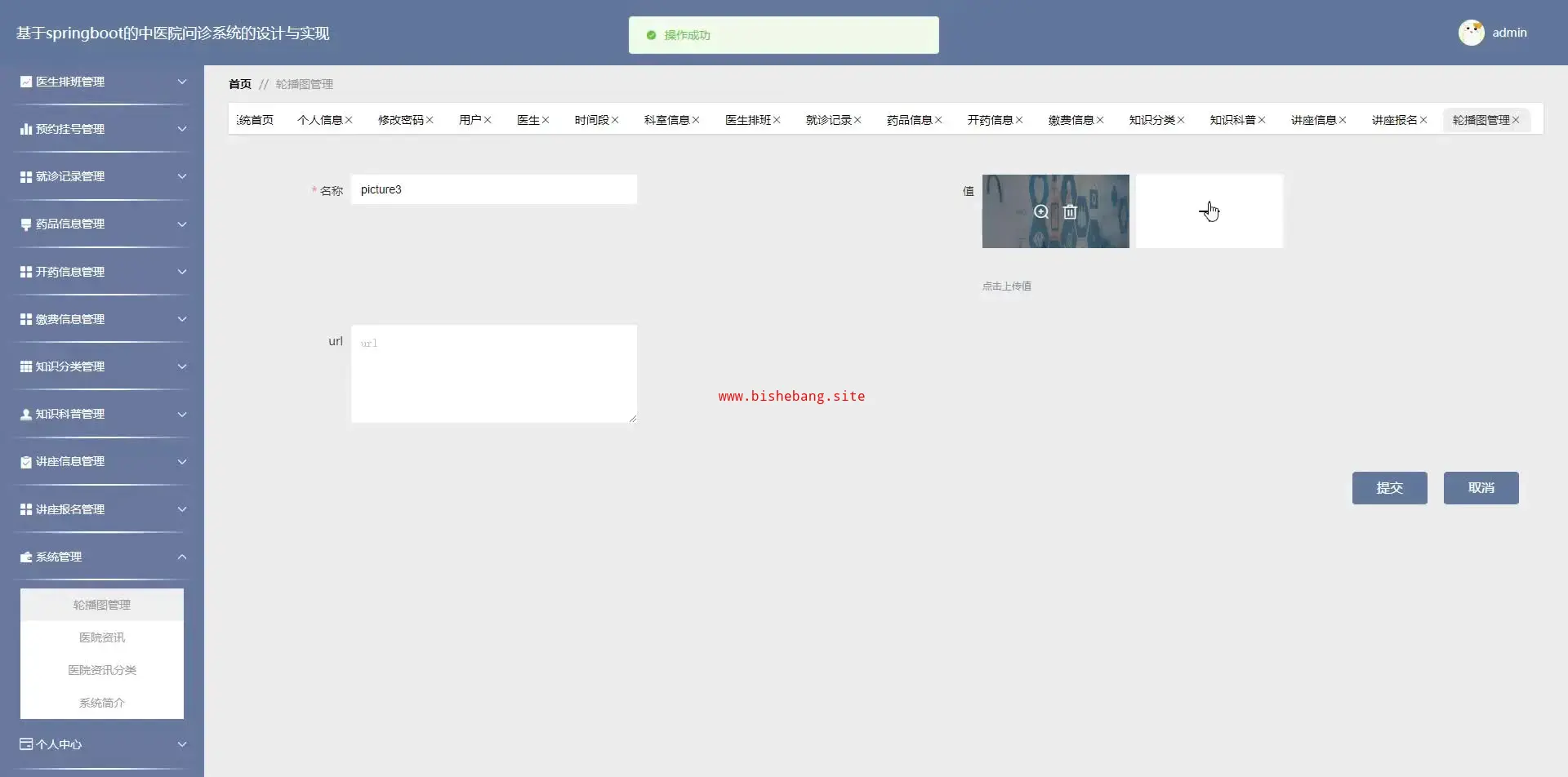Click the empty image upload box

point(1209,211)
